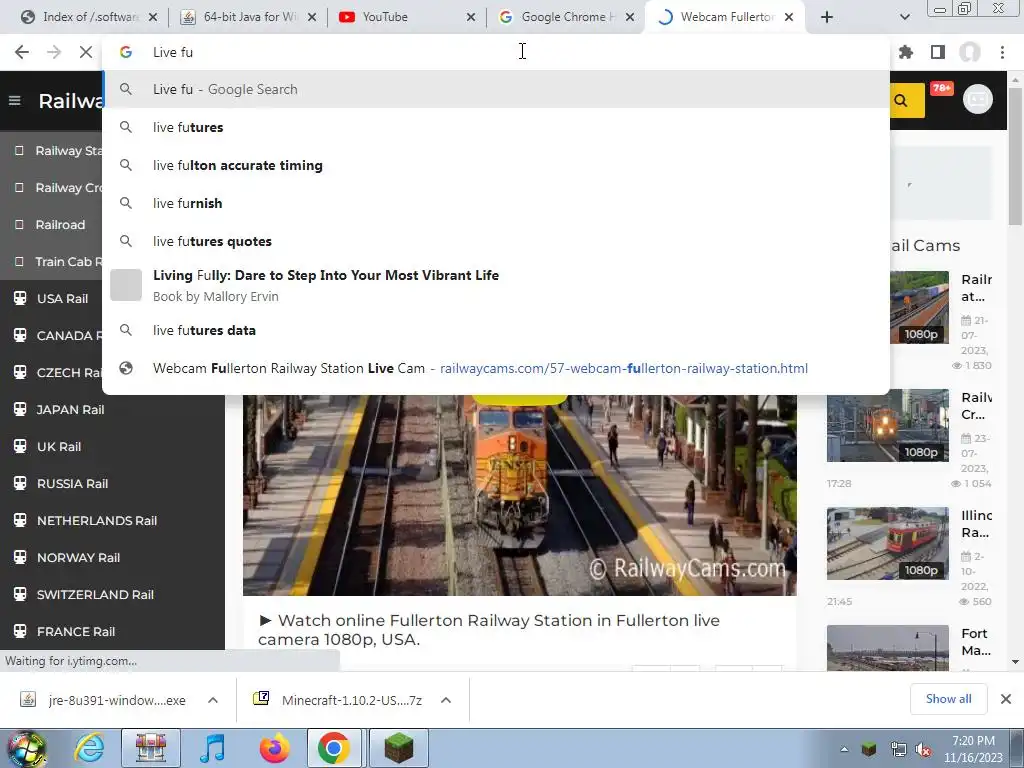Image resolution: width=1024 pixels, height=768 pixels.
Task: Click the address bar text 'Live fu'
Action: point(173,52)
